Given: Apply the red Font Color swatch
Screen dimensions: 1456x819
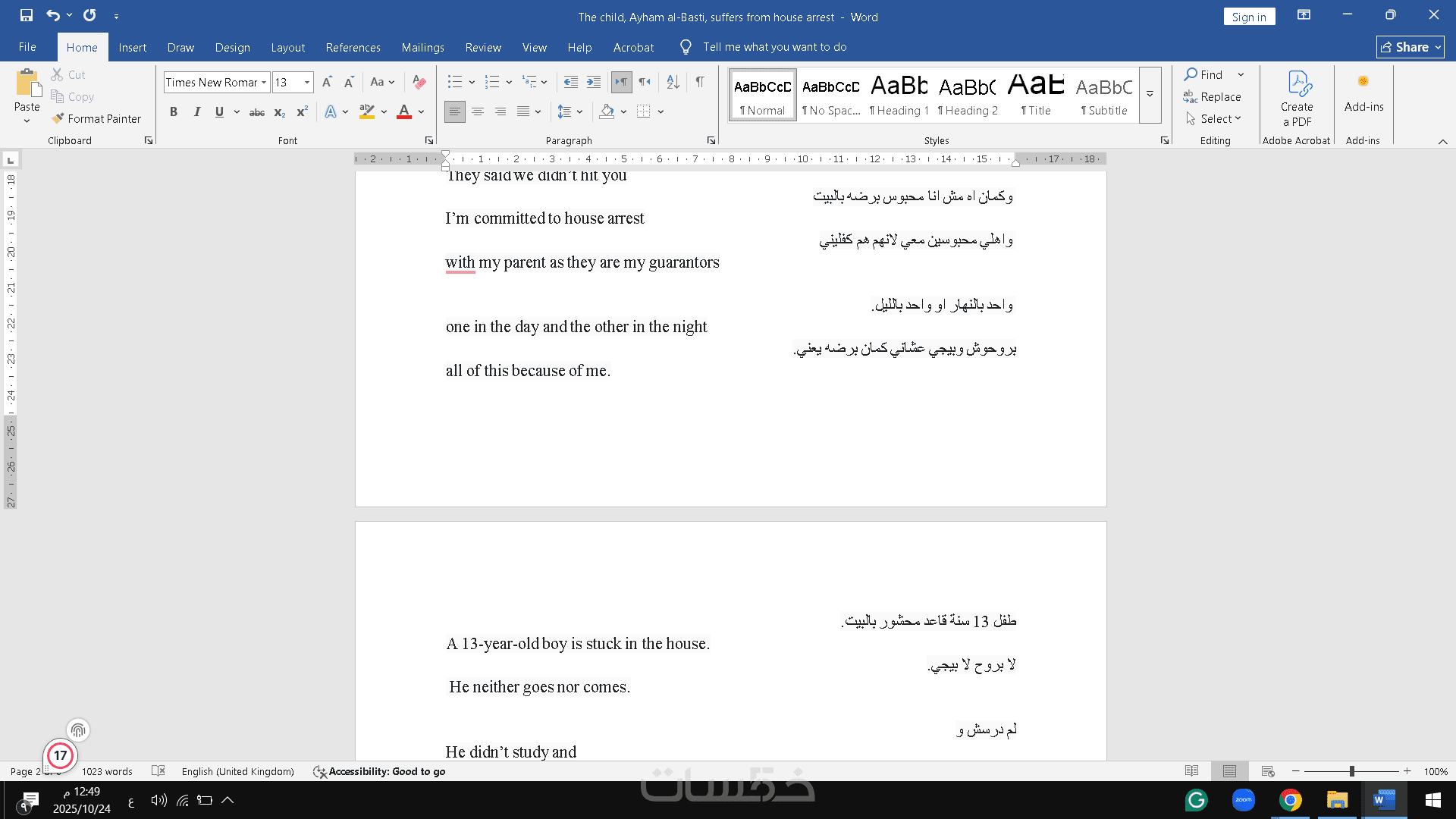Looking at the screenshot, I should [x=404, y=111].
